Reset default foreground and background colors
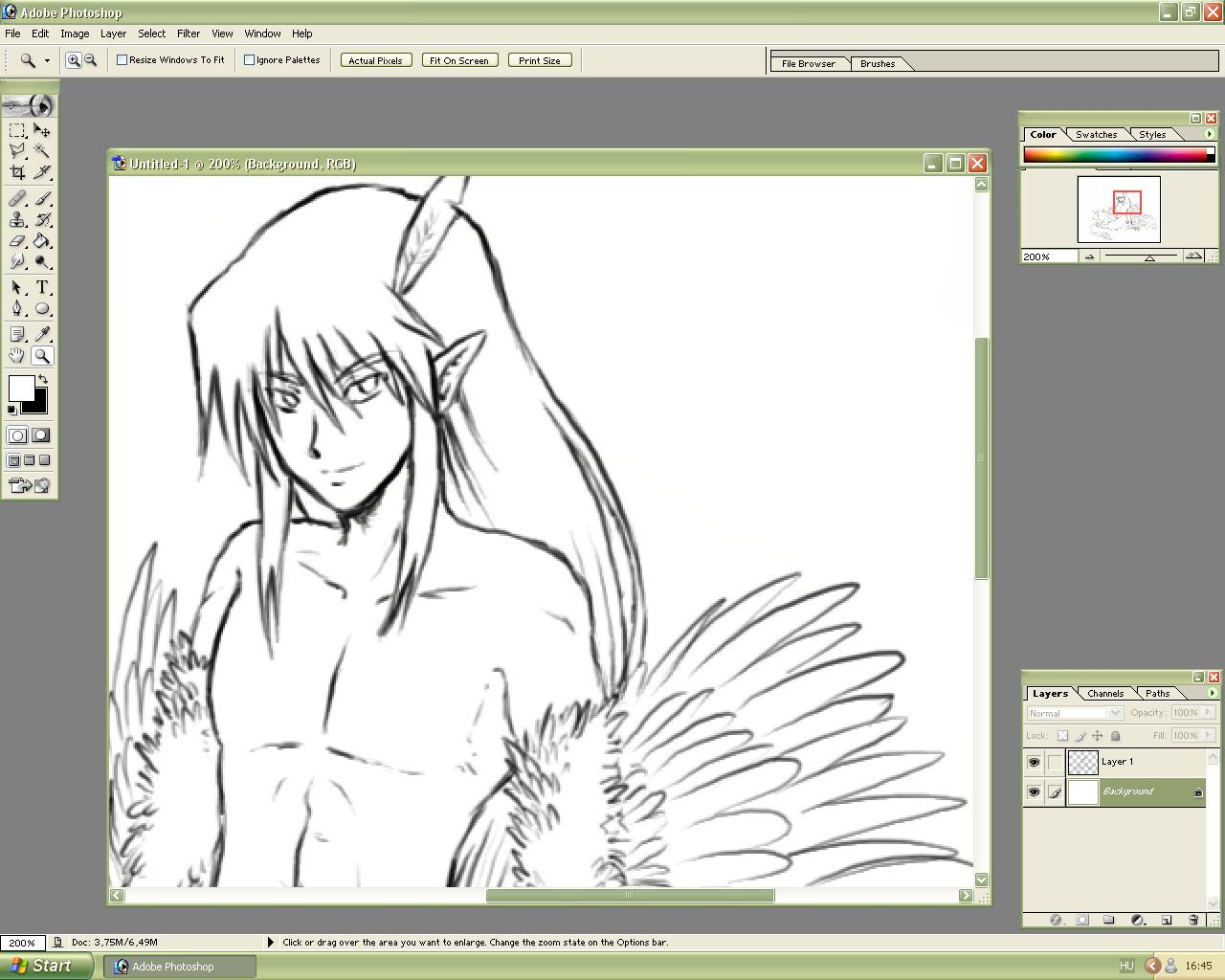The width and height of the screenshot is (1225, 980). pyautogui.click(x=12, y=411)
